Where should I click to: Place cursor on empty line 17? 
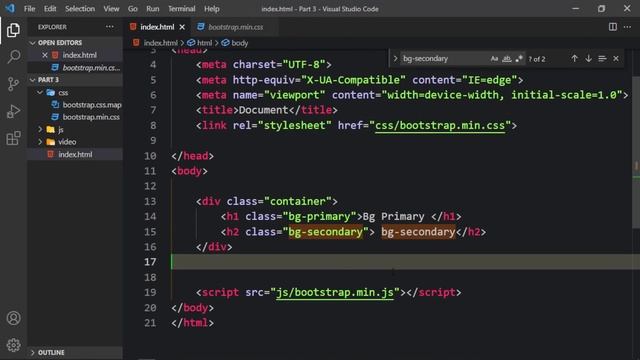(x=405, y=262)
